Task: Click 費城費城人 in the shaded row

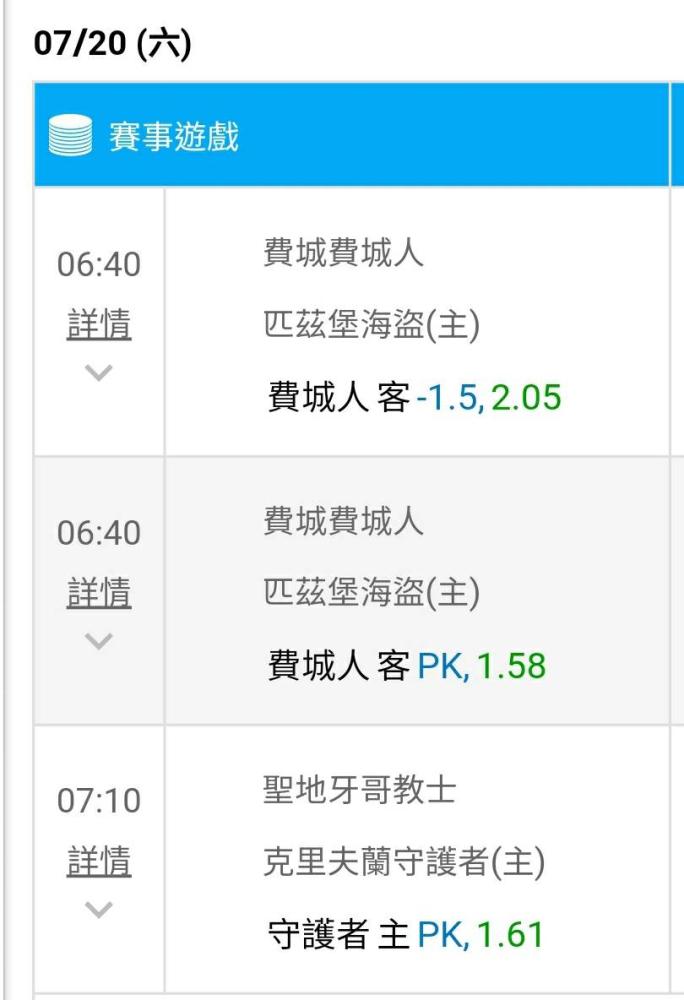Action: 344,520
